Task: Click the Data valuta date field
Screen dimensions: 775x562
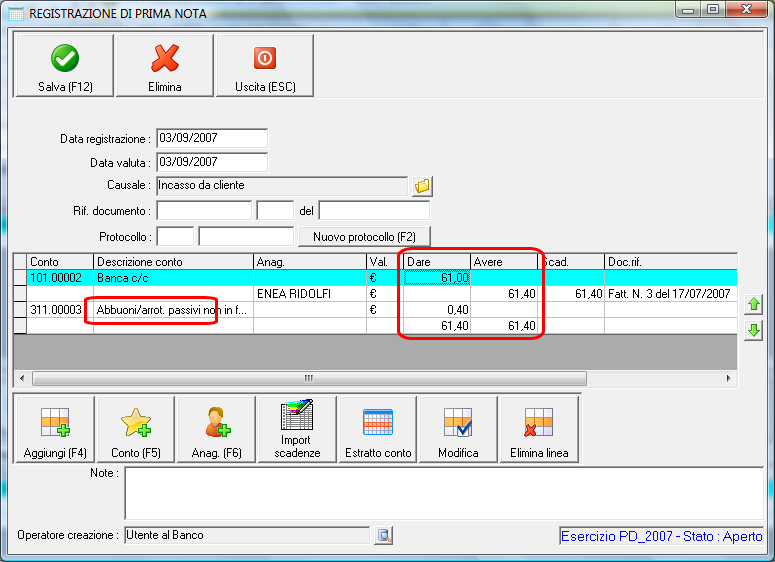Action: 212,162
